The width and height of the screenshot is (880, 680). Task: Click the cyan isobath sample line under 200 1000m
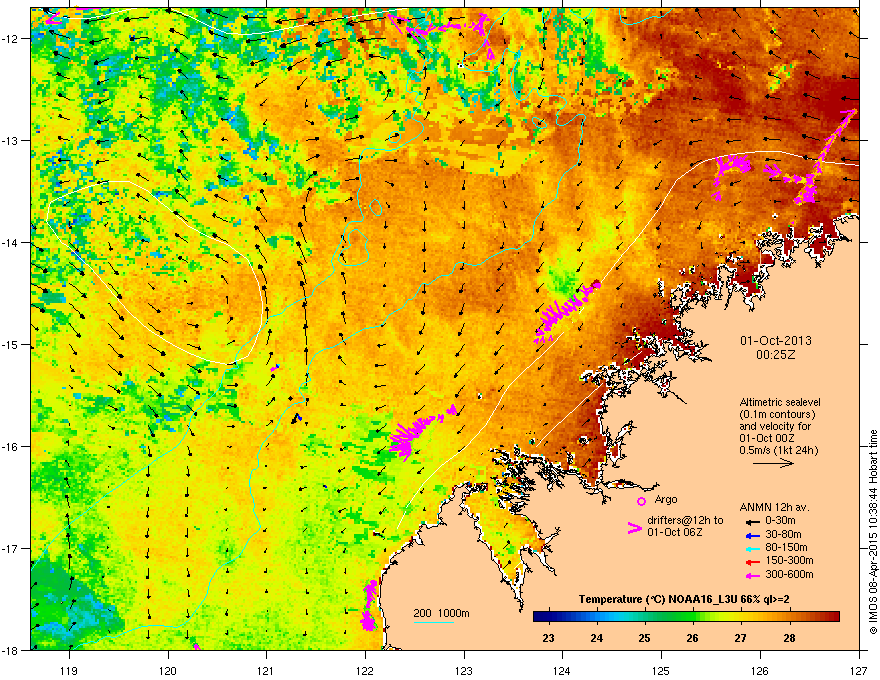pyautogui.click(x=434, y=622)
